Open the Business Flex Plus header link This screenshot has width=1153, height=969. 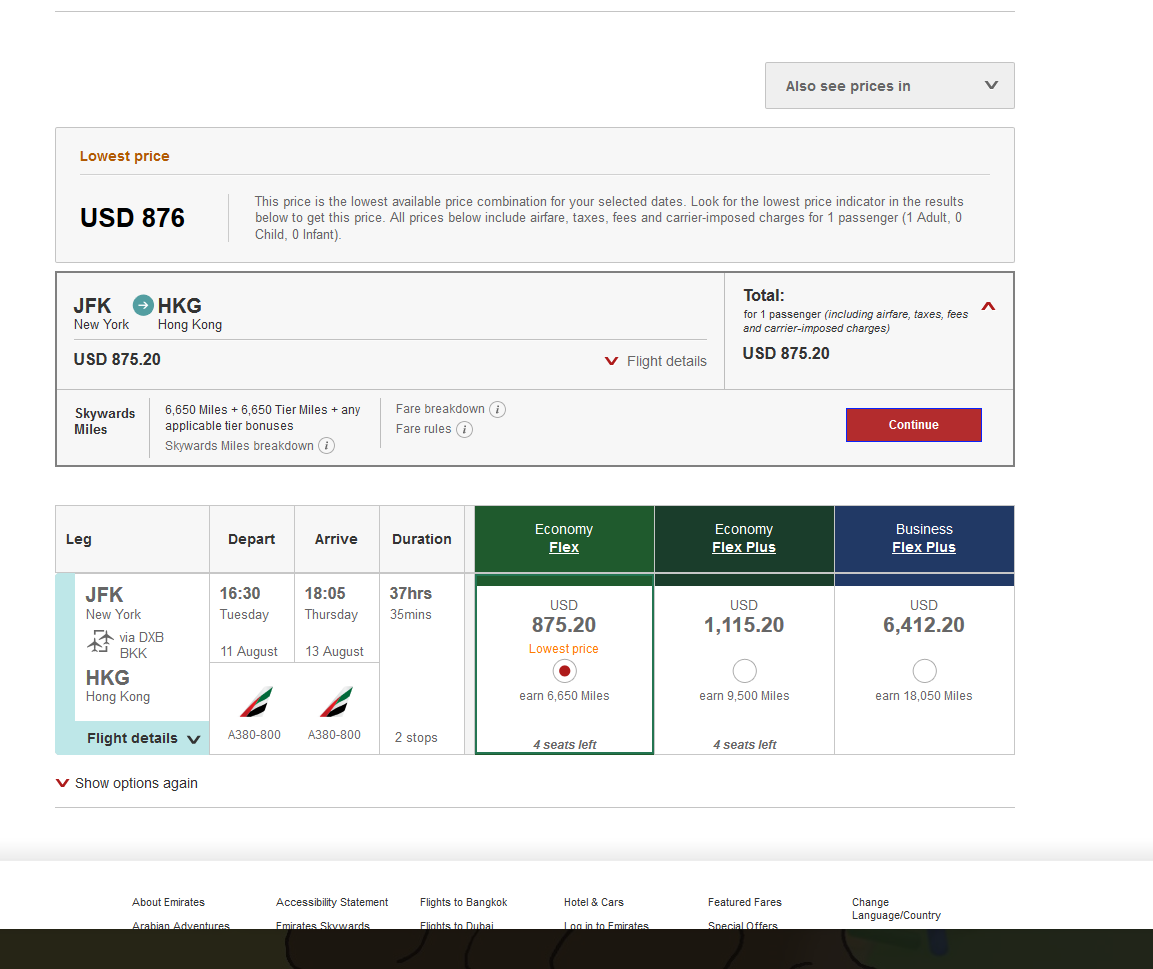924,548
